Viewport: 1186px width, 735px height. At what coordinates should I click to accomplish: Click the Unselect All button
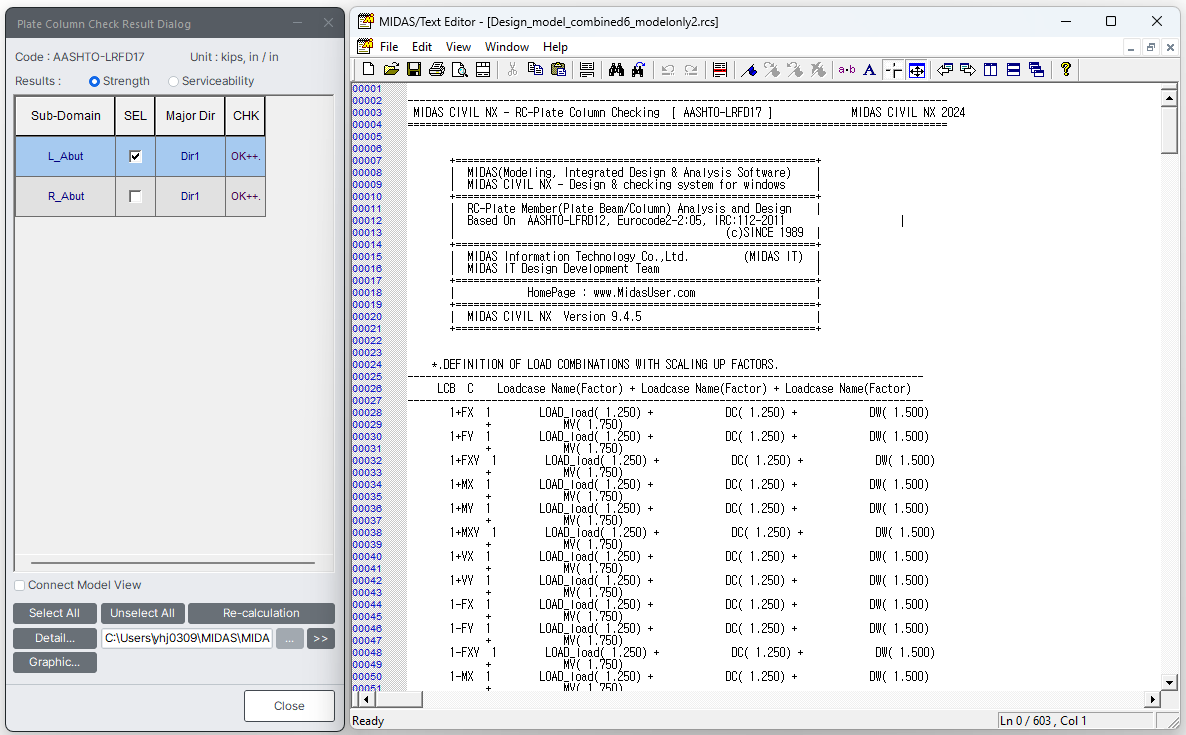(142, 613)
